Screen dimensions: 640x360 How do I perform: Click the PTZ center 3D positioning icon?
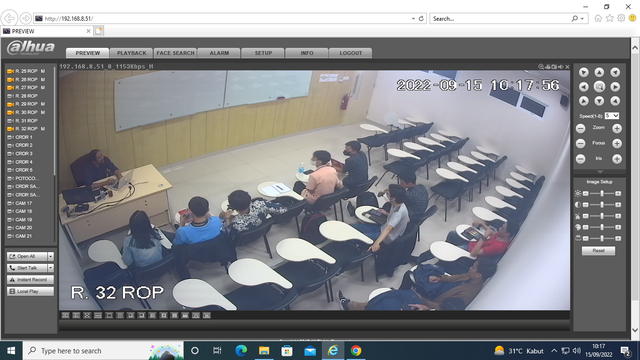(599, 87)
